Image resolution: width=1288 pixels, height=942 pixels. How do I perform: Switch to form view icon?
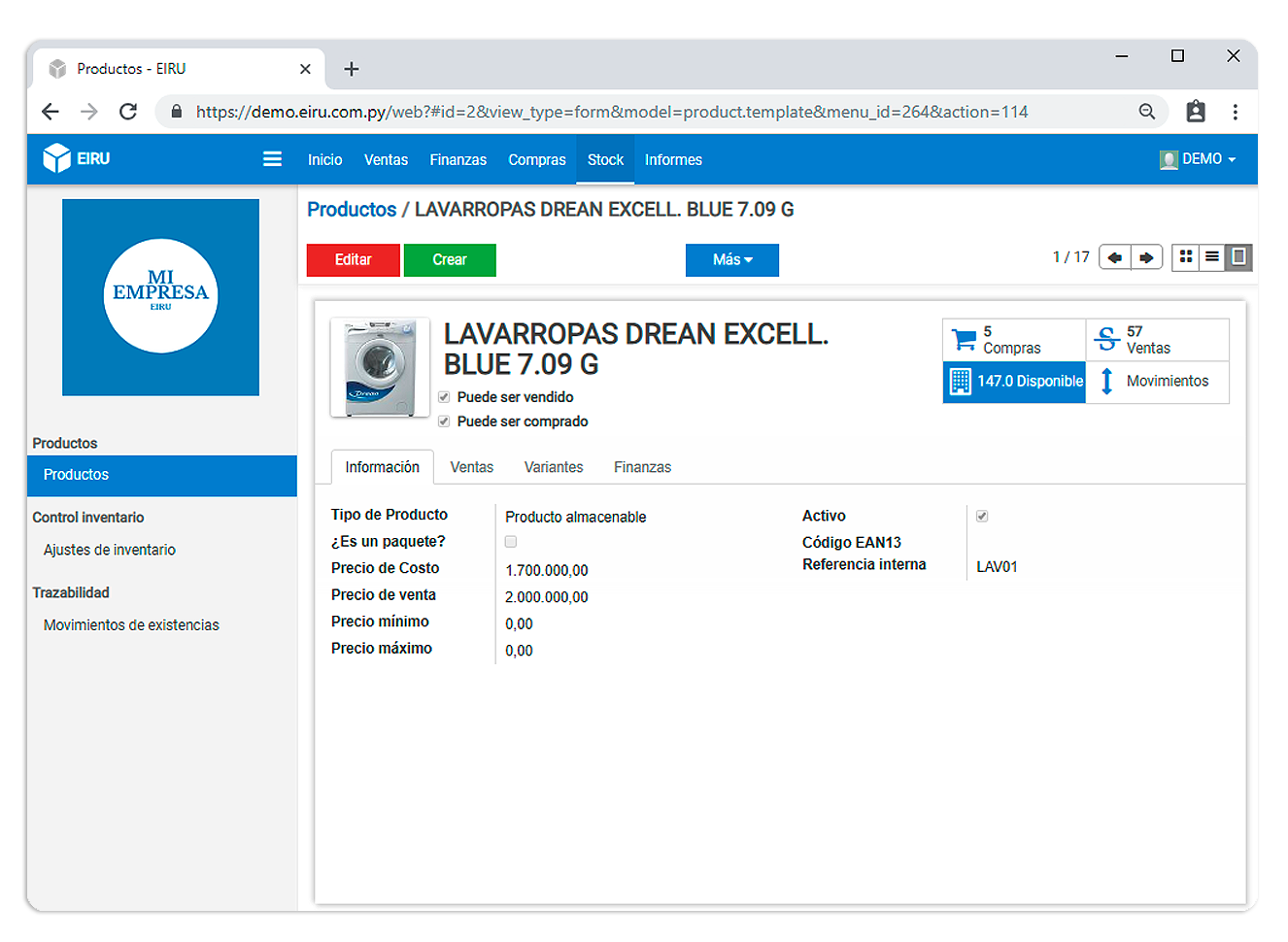[x=1238, y=256]
